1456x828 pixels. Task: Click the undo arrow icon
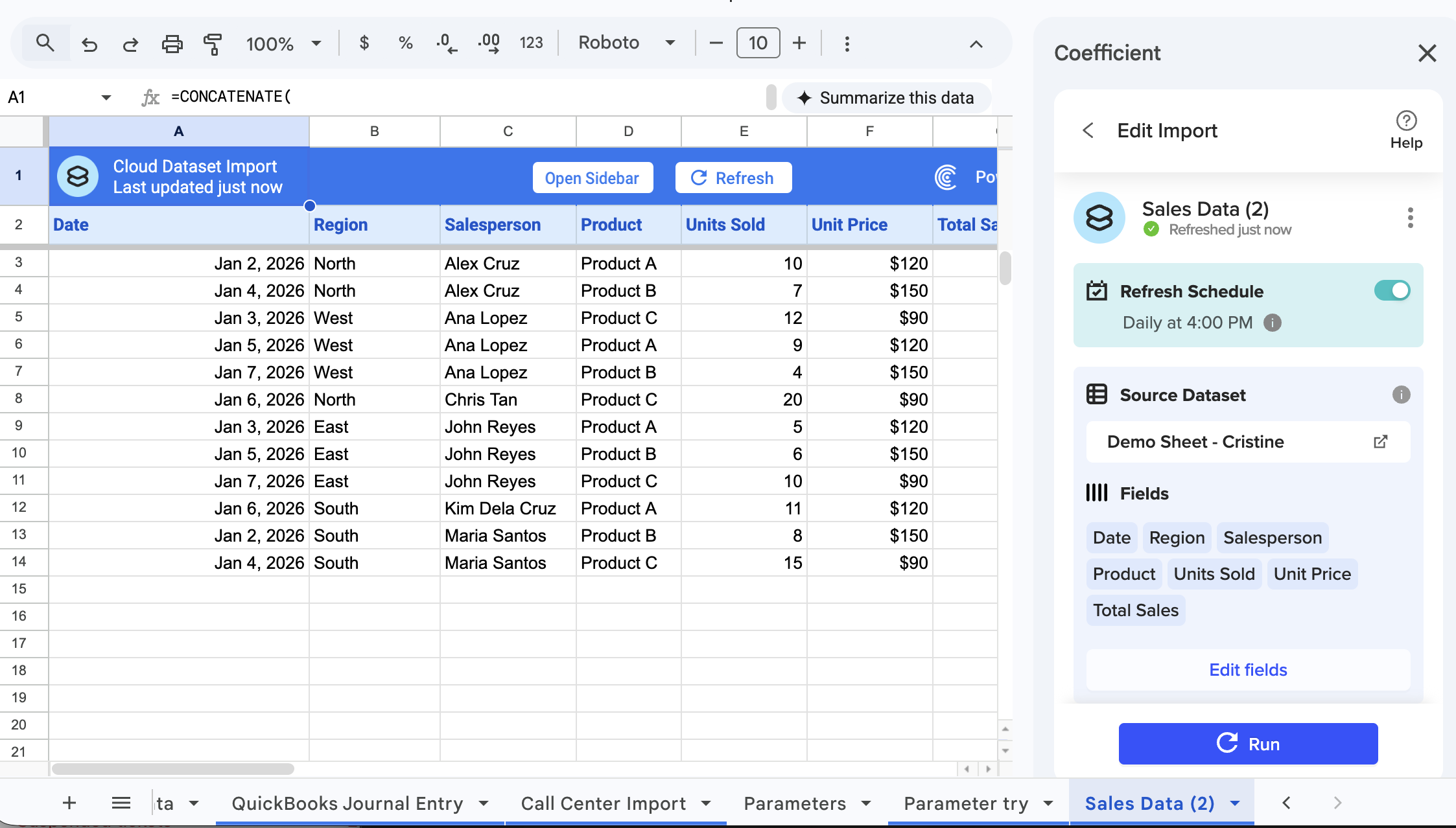[89, 44]
